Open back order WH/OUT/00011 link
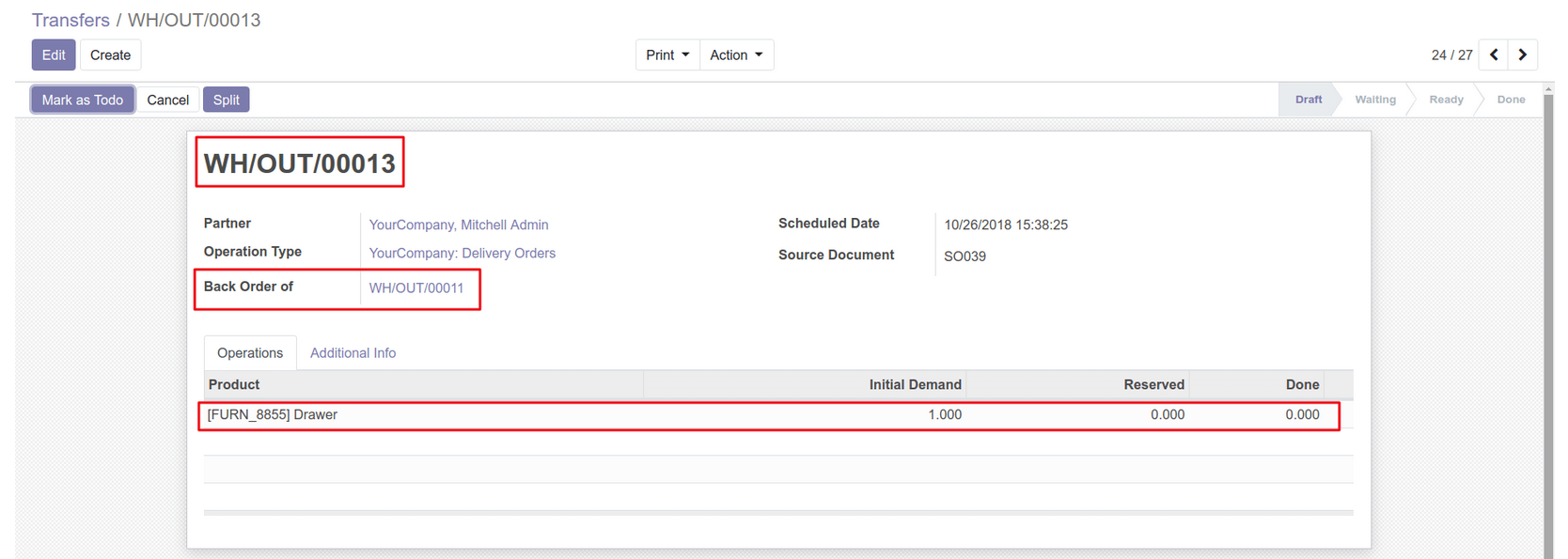Image resolution: width=1568 pixels, height=559 pixels. (416, 287)
